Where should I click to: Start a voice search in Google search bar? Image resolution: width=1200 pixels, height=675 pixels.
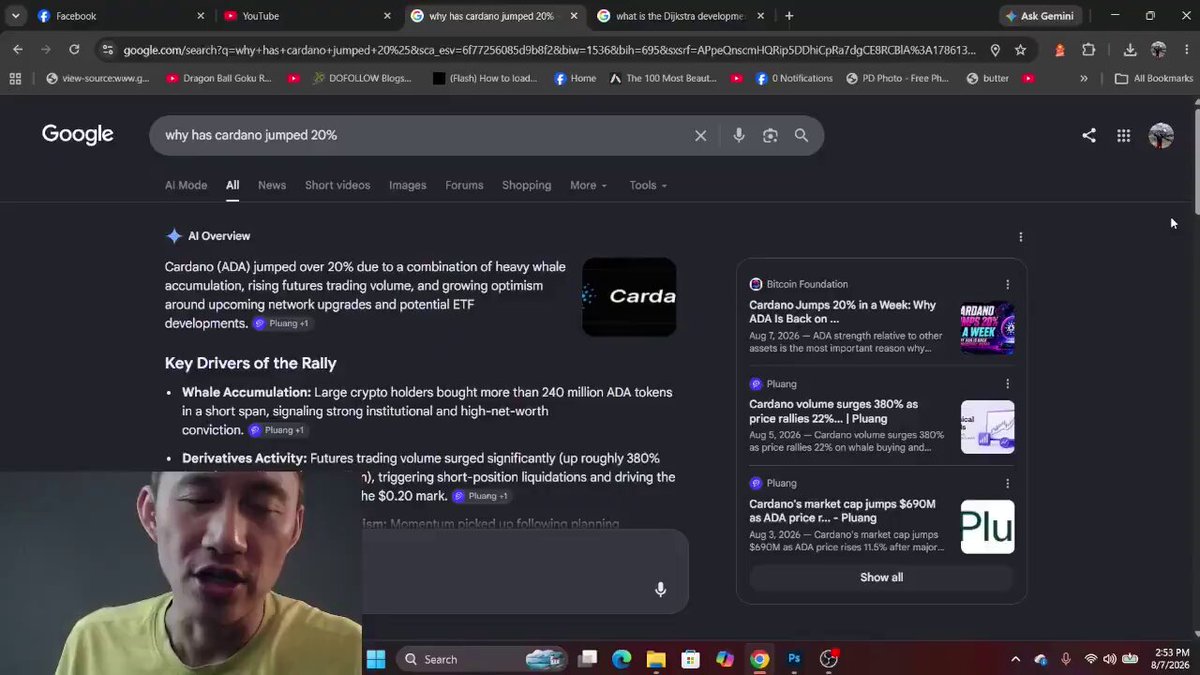click(739, 136)
